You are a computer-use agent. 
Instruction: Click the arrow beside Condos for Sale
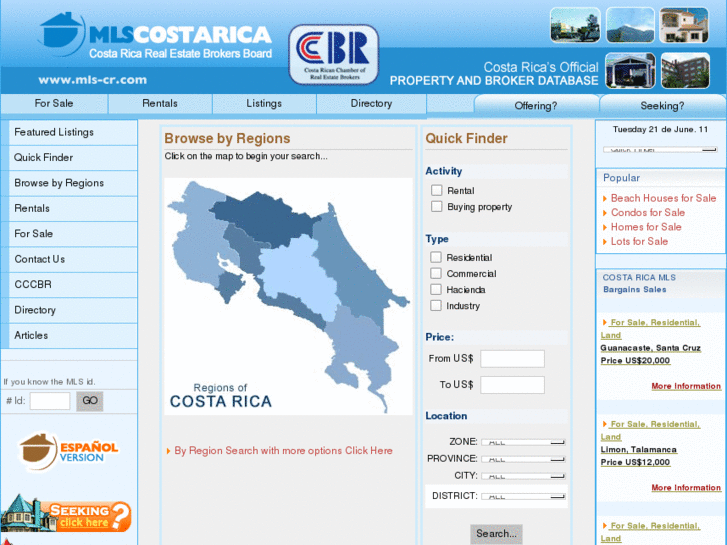605,213
